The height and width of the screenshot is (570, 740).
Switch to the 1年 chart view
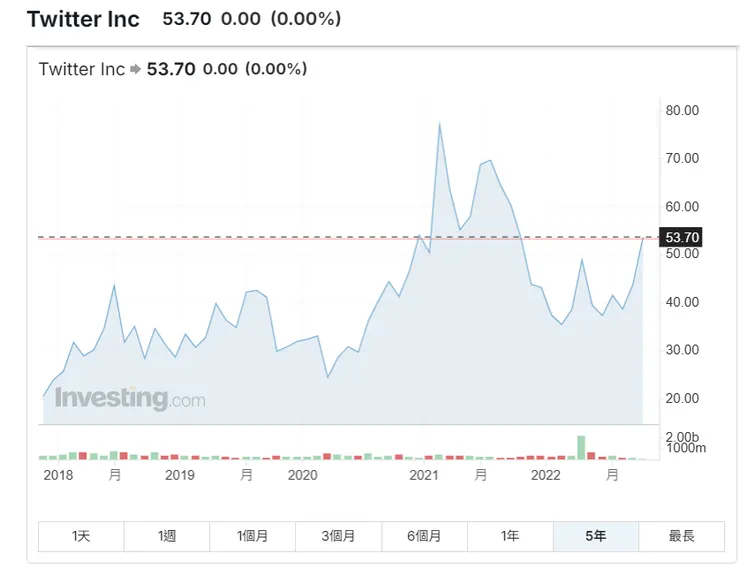(510, 536)
